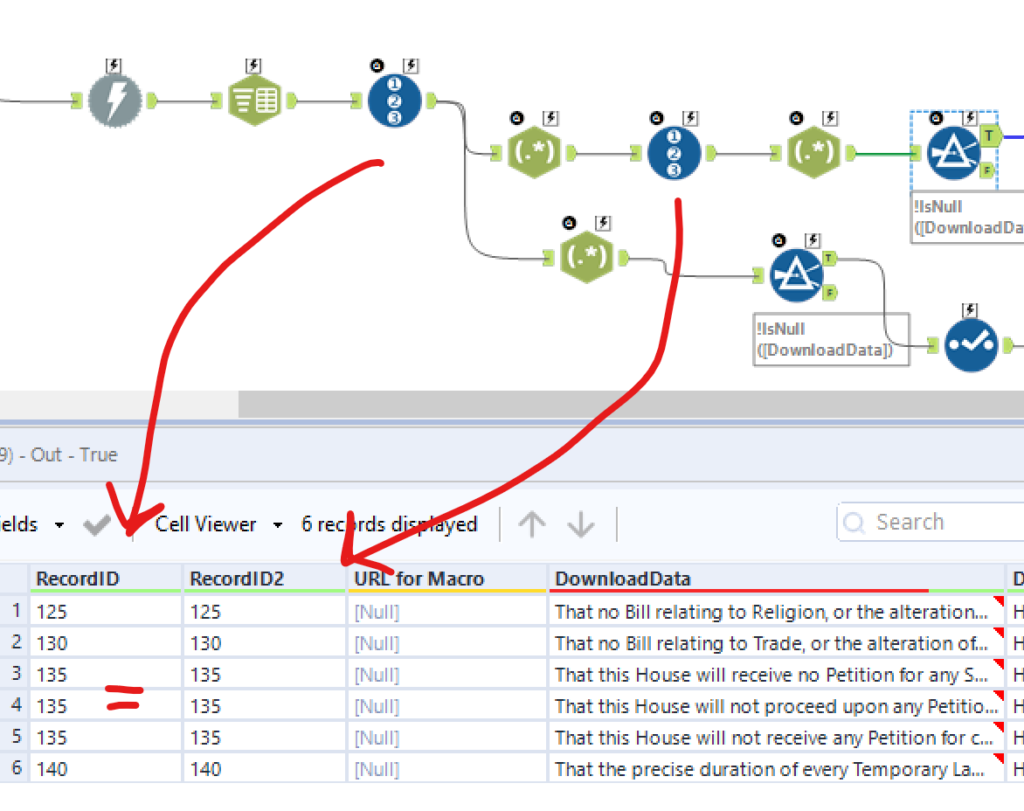Image resolution: width=1024 pixels, height=811 pixels.
Task: Click the selected Filter tool at top right
Action: click(x=953, y=153)
